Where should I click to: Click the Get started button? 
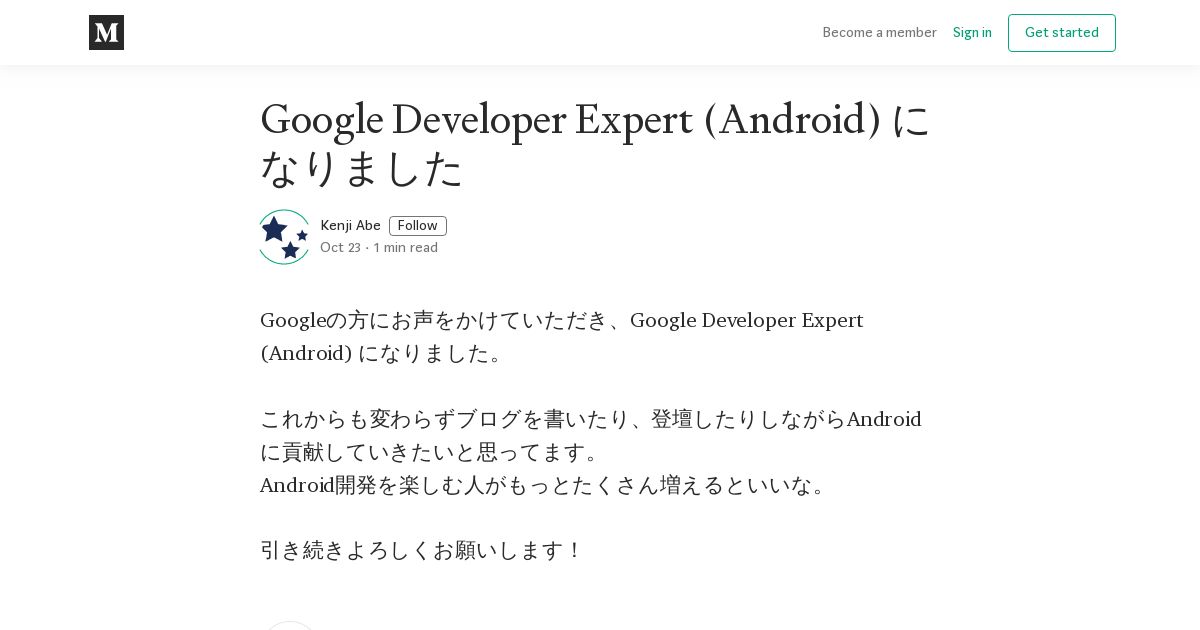[x=1062, y=33]
